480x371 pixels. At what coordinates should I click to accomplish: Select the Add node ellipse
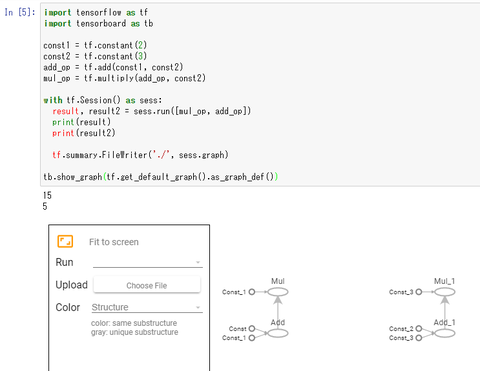[x=278, y=333]
